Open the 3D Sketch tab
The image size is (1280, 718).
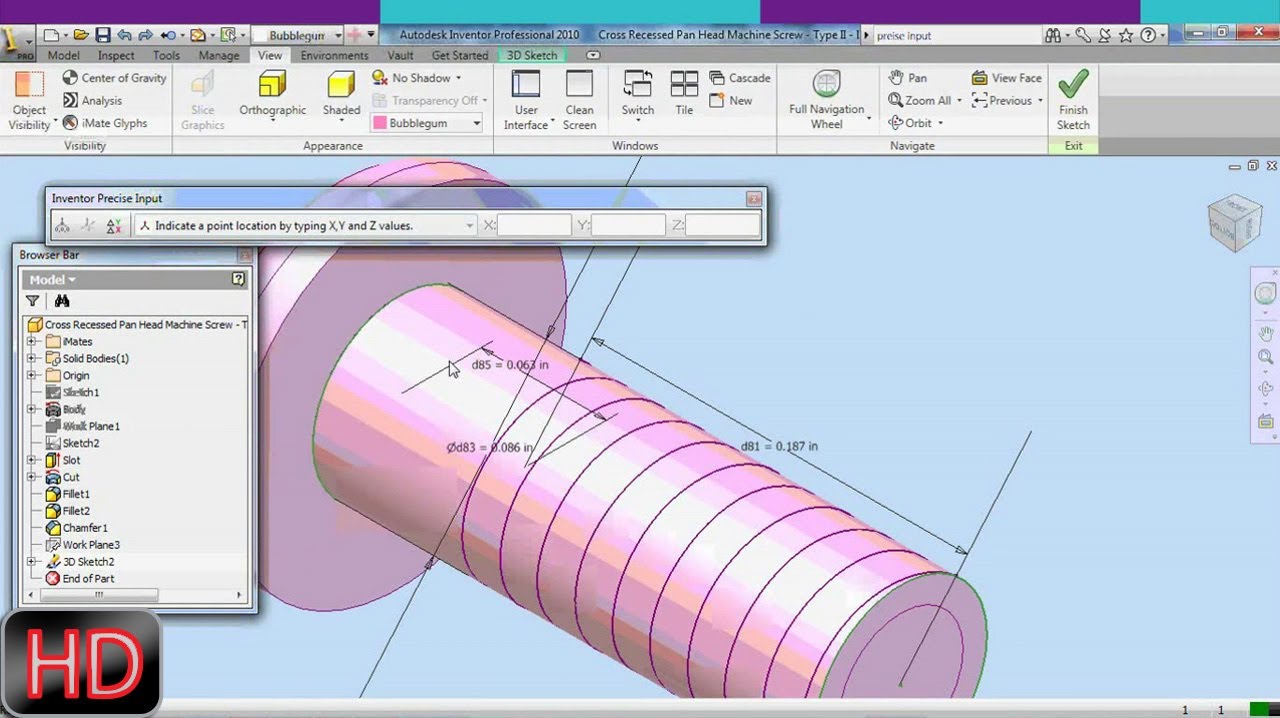(531, 55)
